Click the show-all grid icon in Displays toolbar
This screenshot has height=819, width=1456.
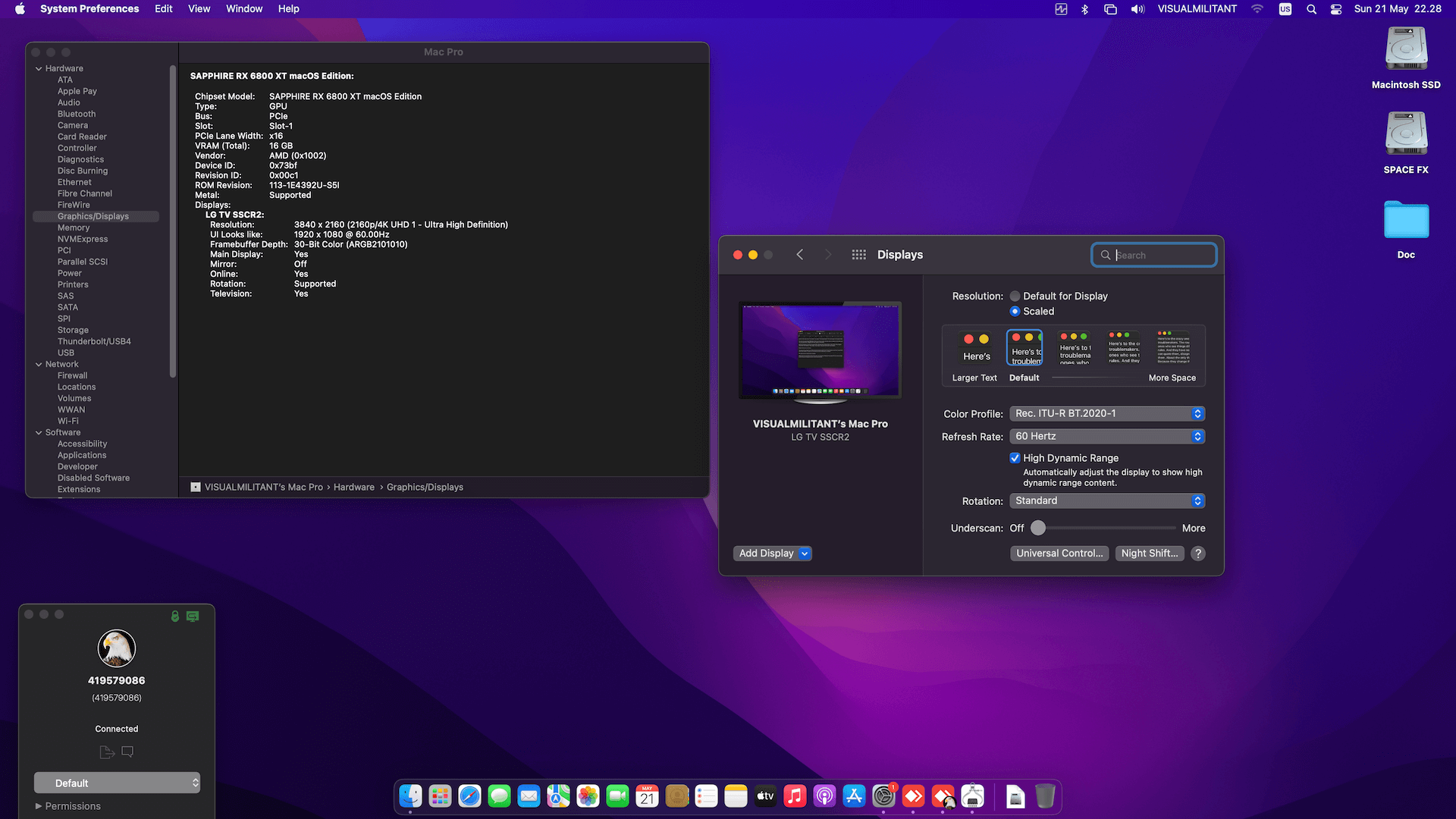pos(858,255)
